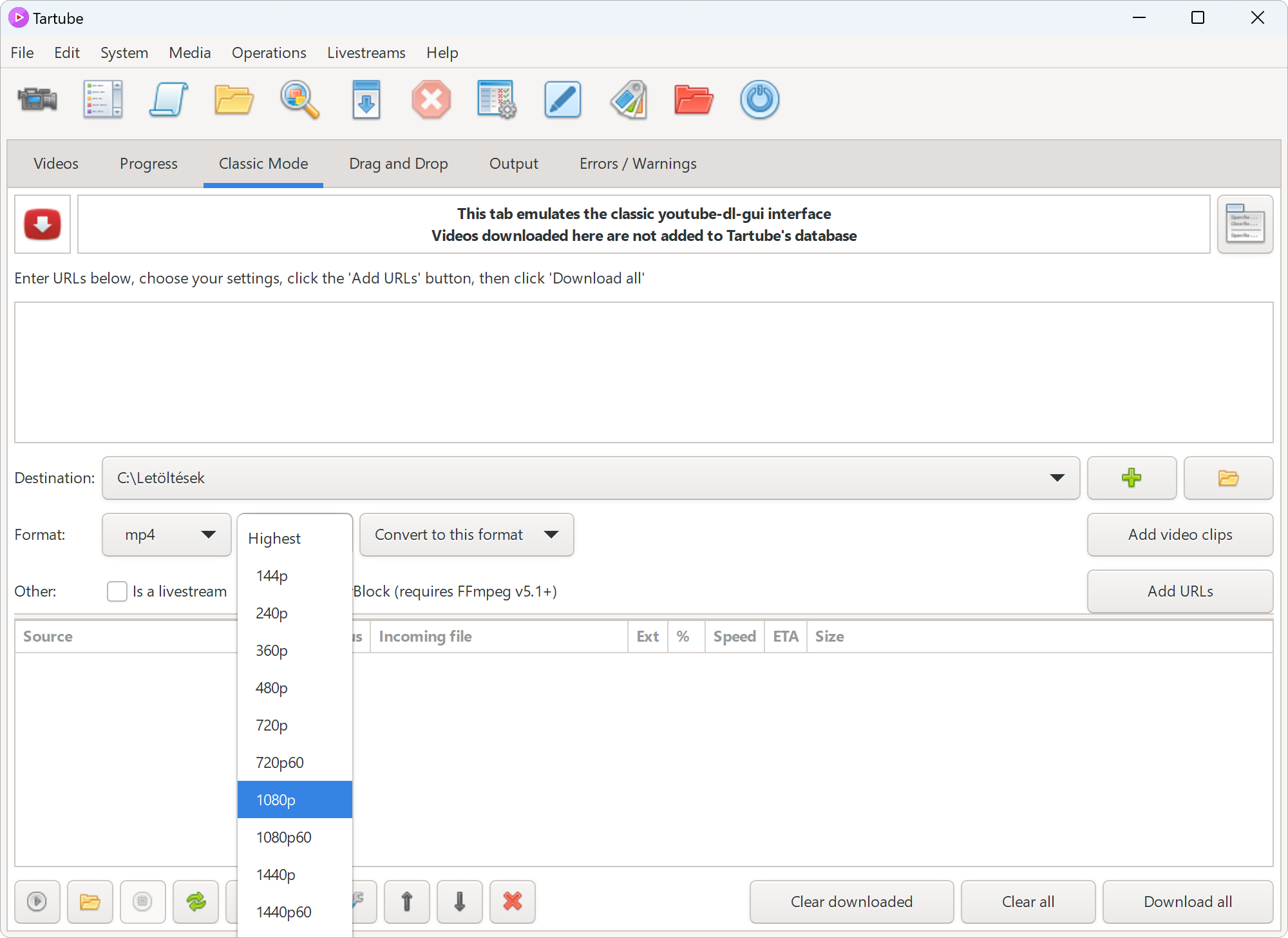Click inside the URL entry text box
The height and width of the screenshot is (938, 1288).
pos(644,372)
